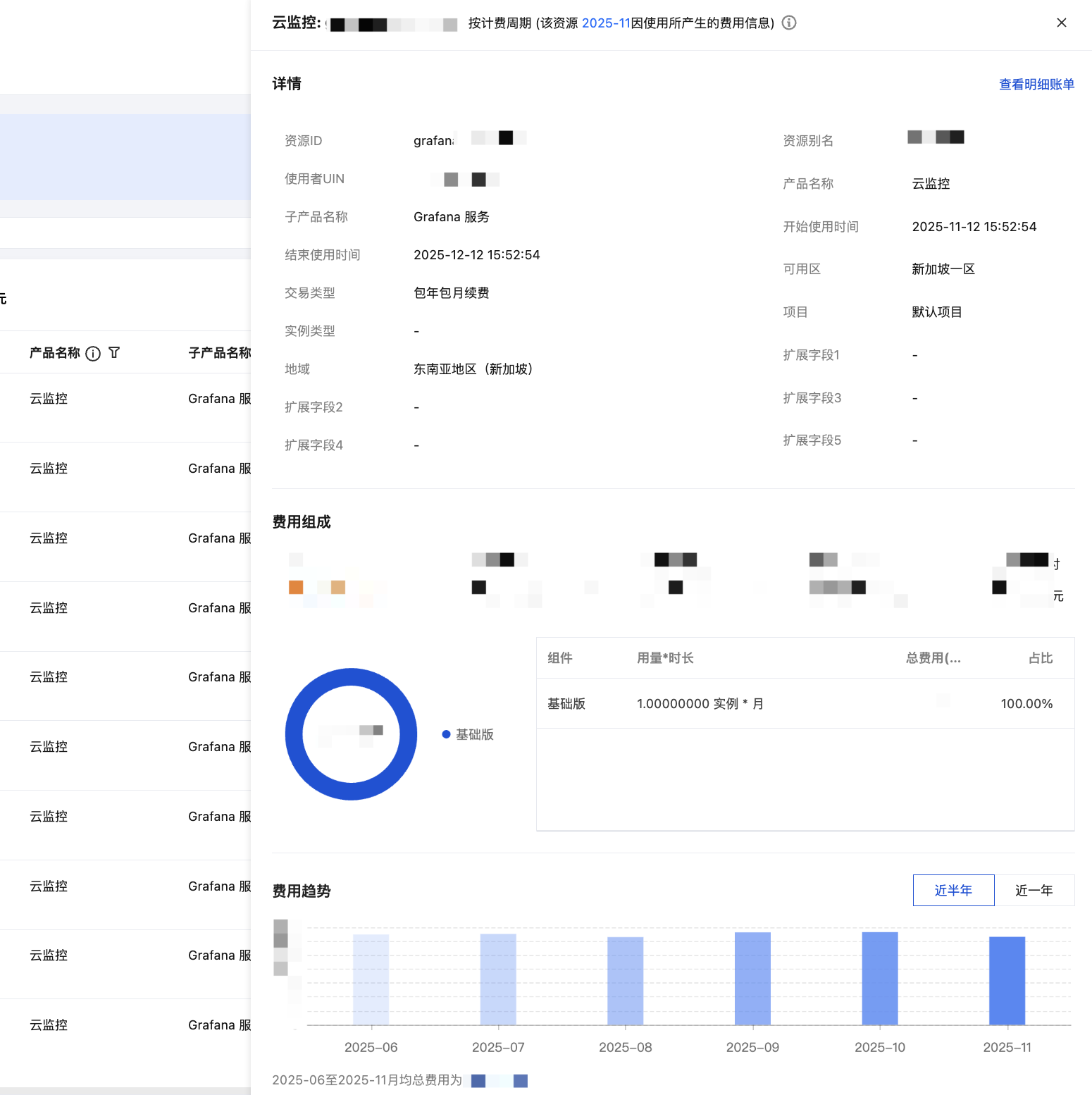Toggle the 基础版 legend item beside the donut
This screenshot has width=1092, height=1095.
[x=468, y=734]
